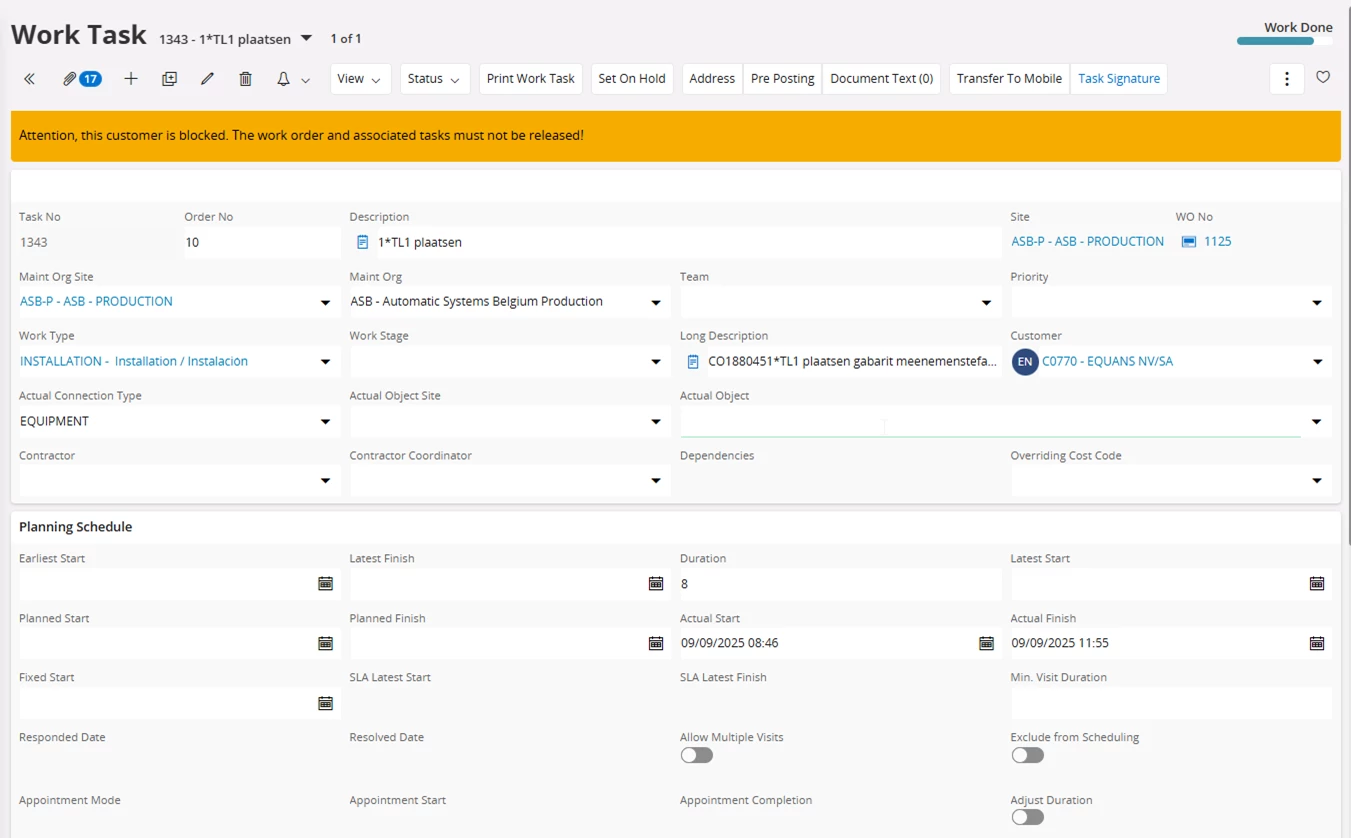This screenshot has width=1351, height=838.
Task: Click the trash delete icon
Action: pos(245,79)
